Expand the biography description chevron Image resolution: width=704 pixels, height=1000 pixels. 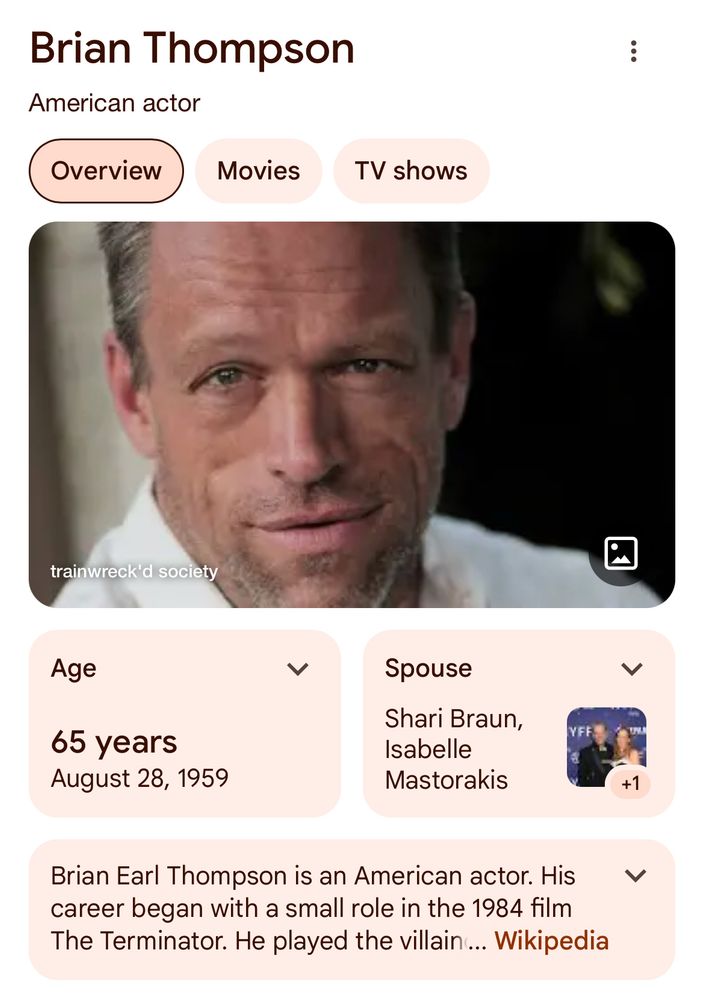coord(635,876)
